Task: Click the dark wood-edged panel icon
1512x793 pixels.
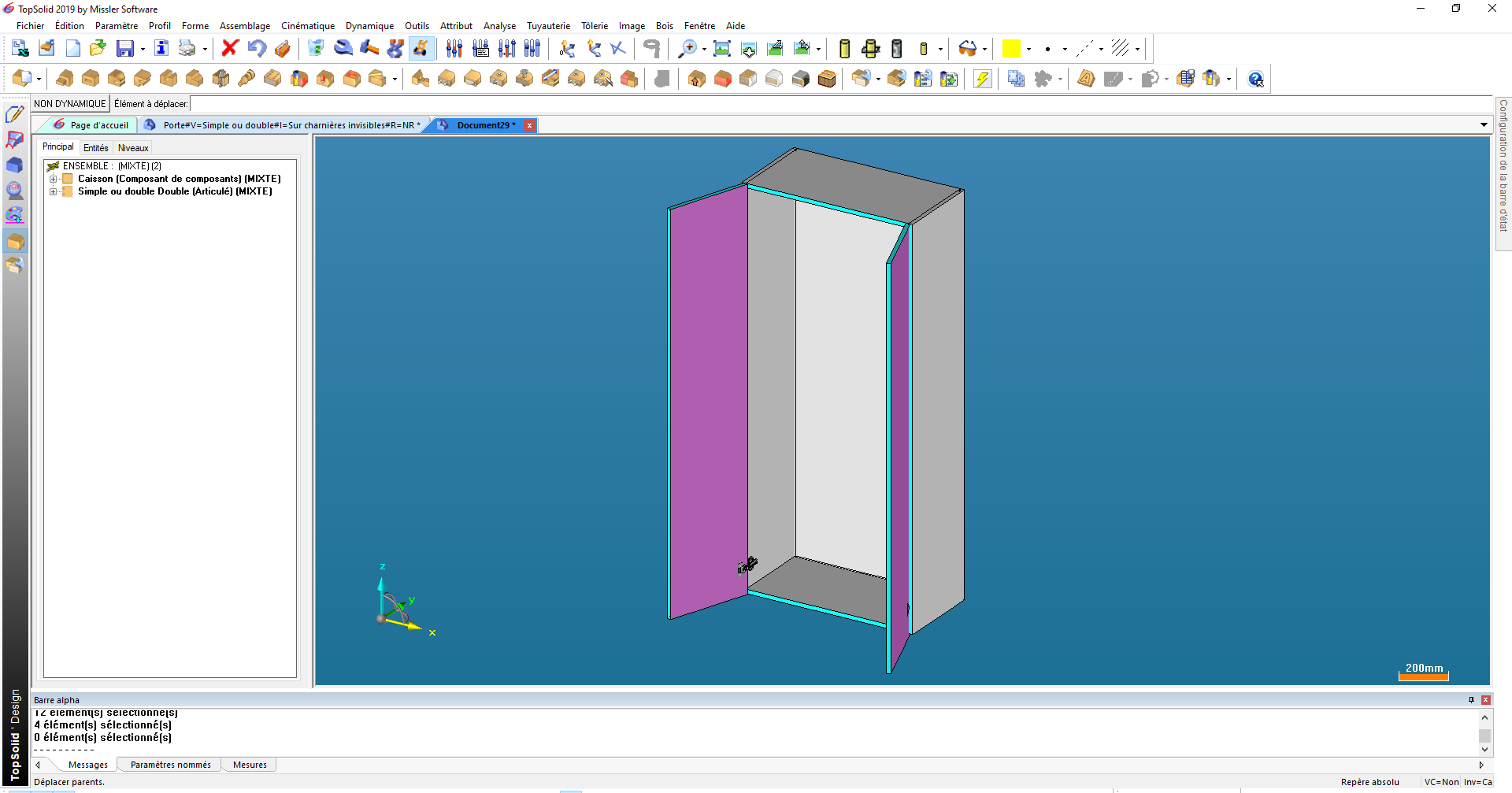Action: click(x=827, y=79)
